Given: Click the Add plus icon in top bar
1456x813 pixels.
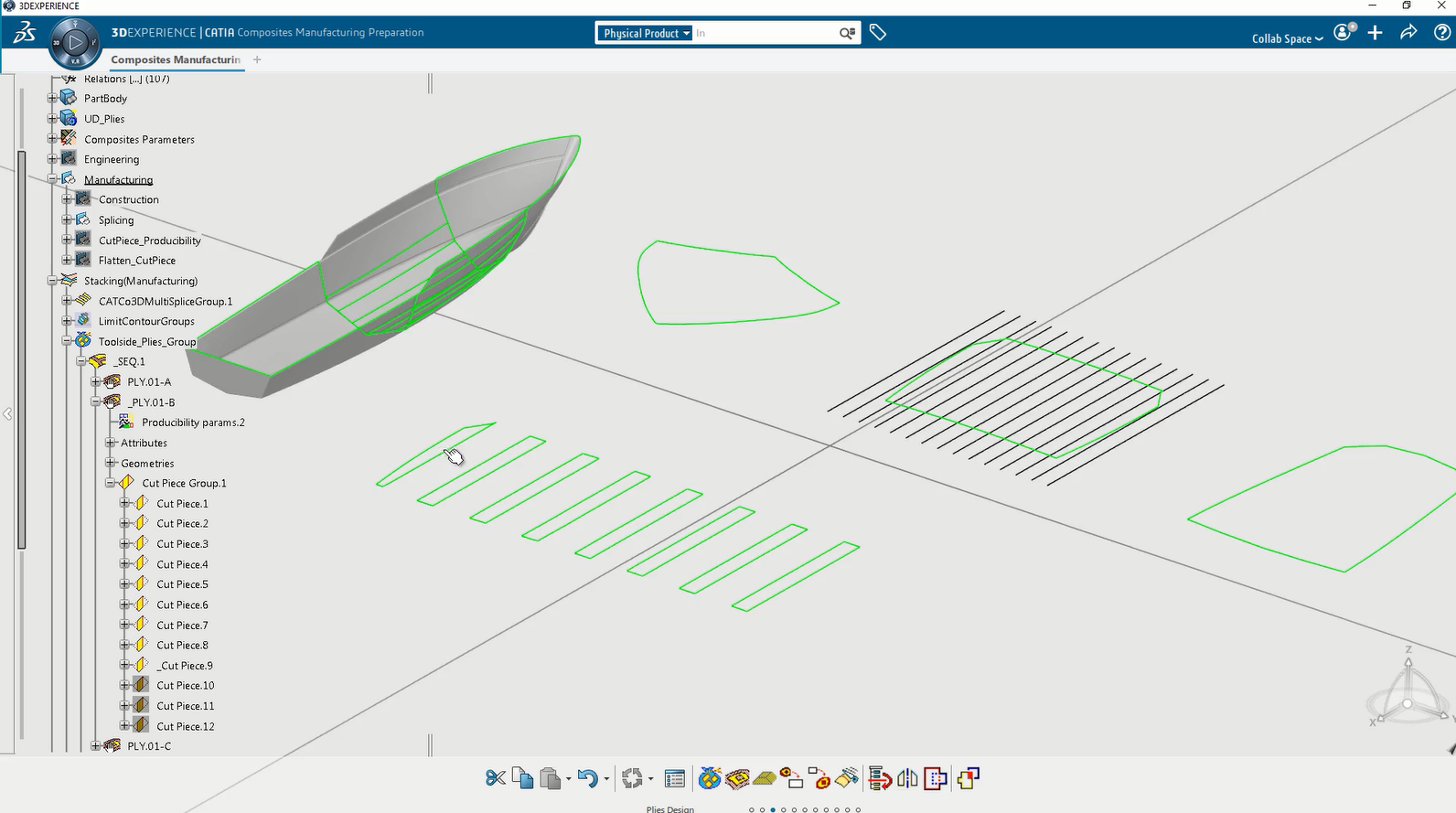Looking at the screenshot, I should 1375,33.
